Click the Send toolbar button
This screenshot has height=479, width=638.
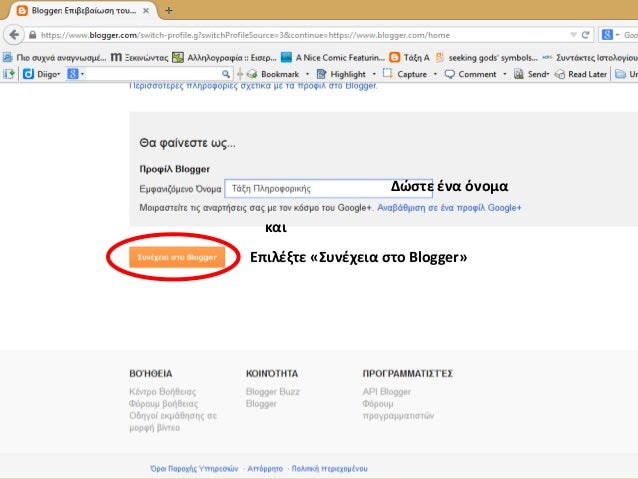tap(531, 74)
